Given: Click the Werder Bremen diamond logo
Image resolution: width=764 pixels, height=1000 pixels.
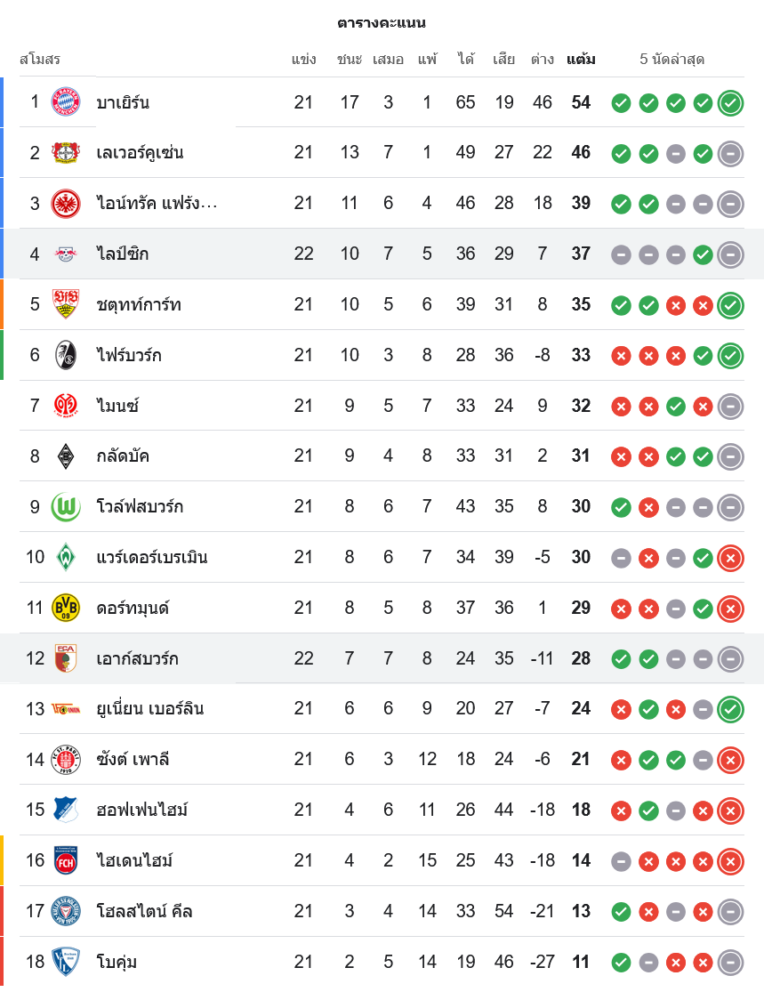Looking at the screenshot, I should click(65, 557).
